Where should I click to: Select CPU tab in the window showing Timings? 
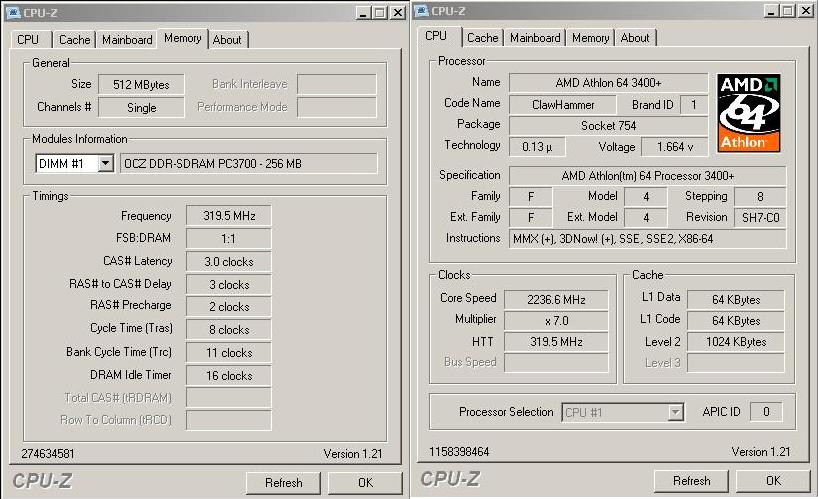point(28,40)
